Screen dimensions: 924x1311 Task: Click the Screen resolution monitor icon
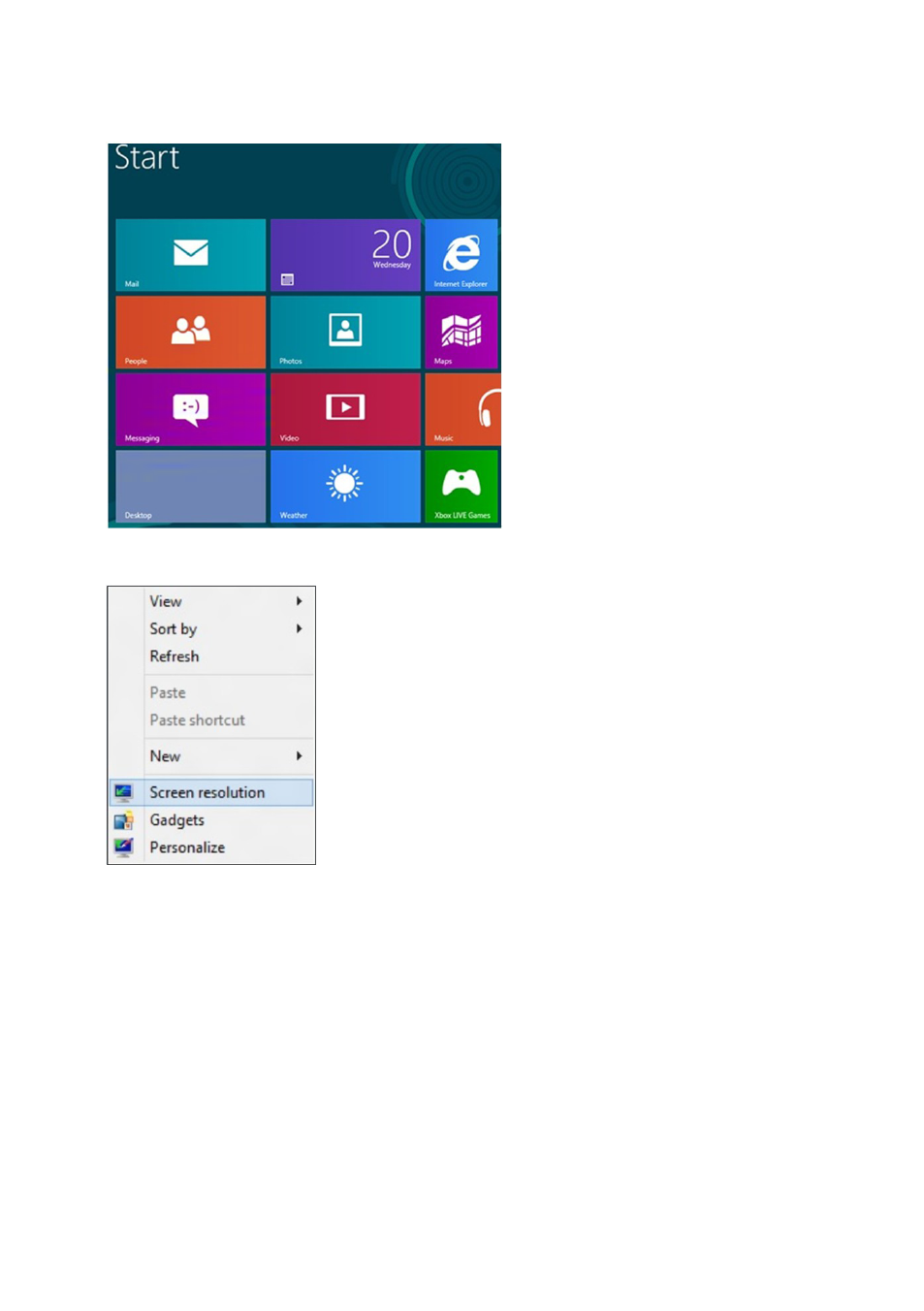point(123,793)
